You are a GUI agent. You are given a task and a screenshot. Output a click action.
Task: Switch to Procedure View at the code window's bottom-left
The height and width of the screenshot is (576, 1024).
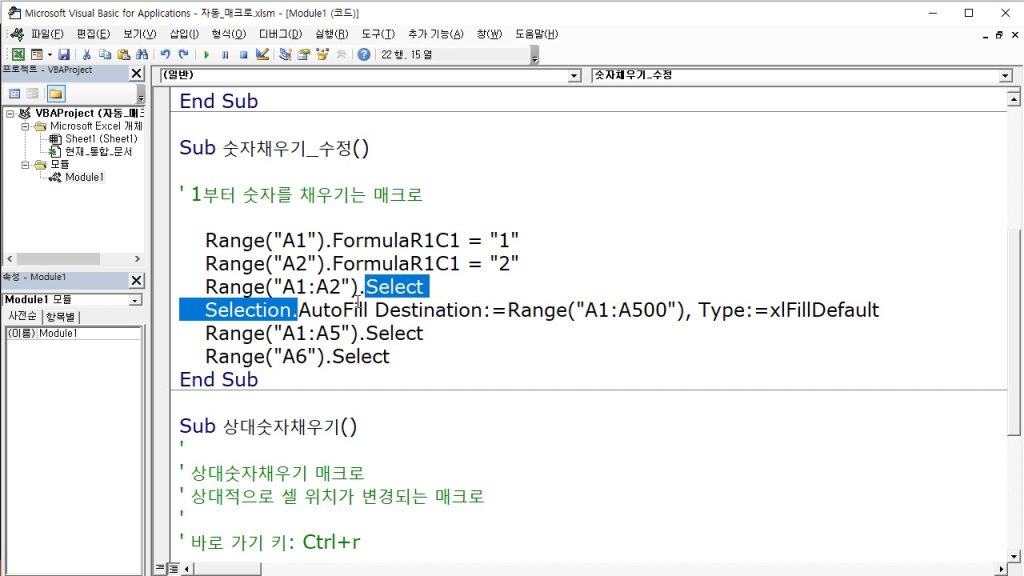pos(159,568)
